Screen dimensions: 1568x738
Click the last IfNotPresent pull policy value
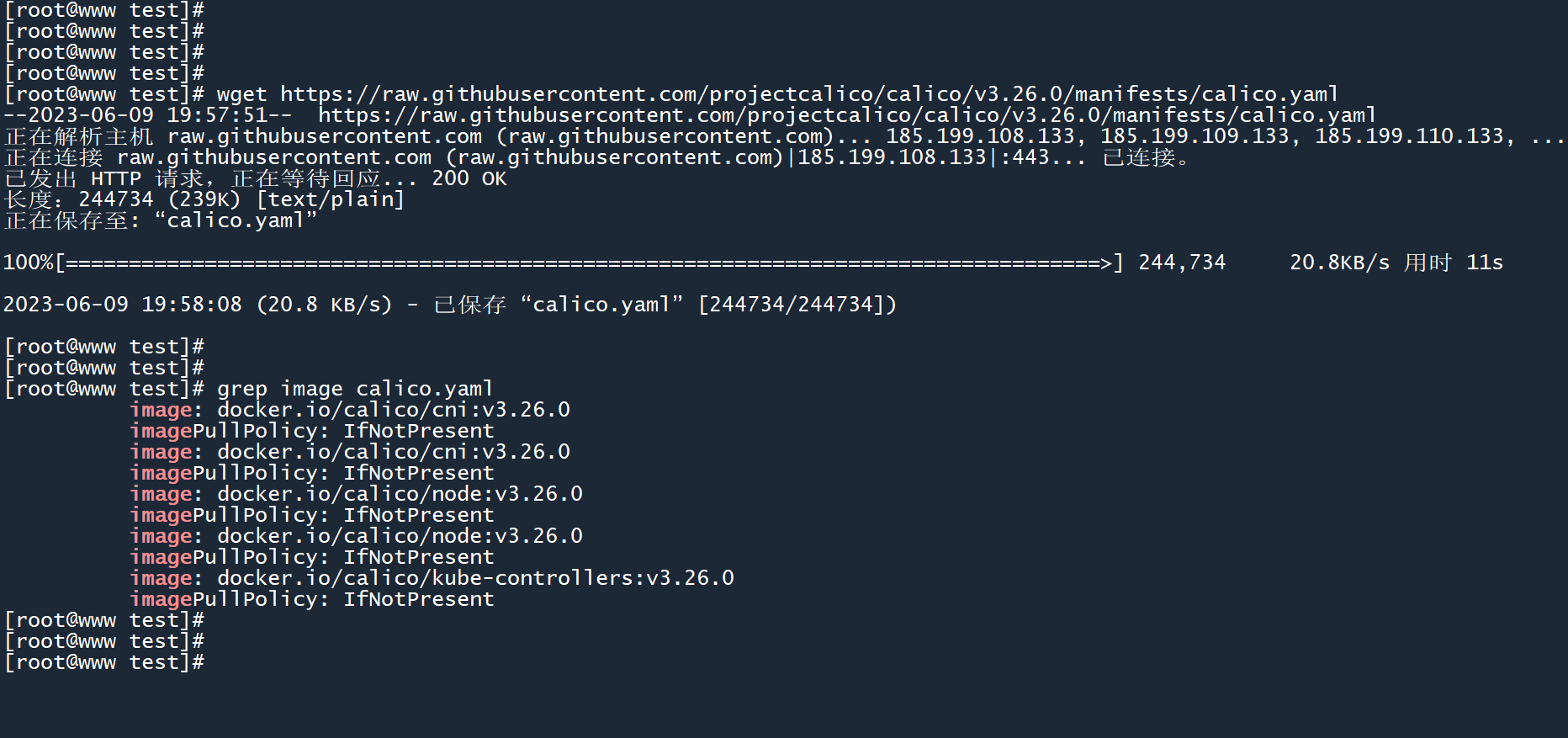coord(418,599)
